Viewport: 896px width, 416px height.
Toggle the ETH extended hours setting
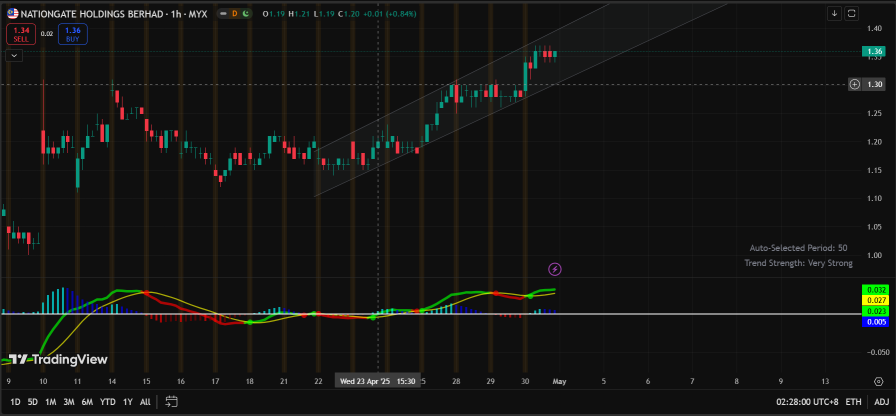[854, 402]
